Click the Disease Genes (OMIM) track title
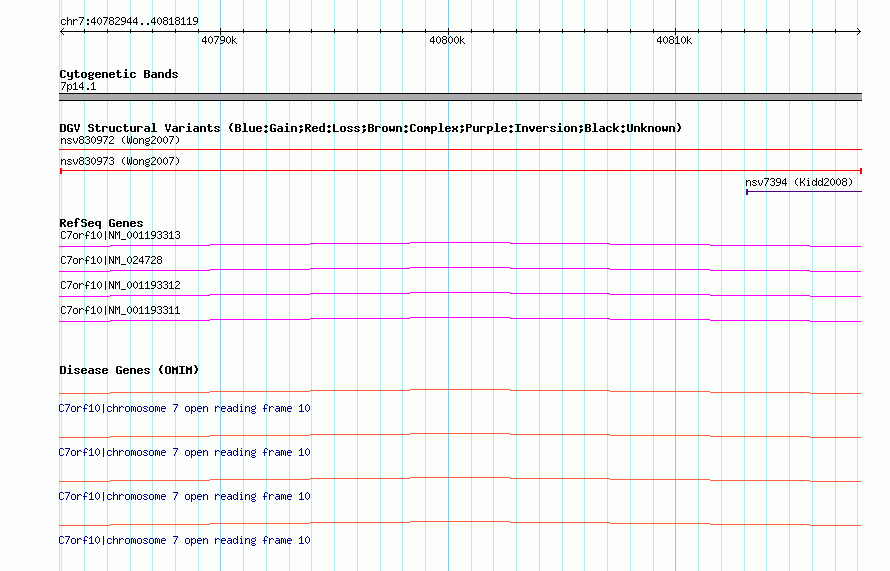890x571 pixels. pos(129,370)
